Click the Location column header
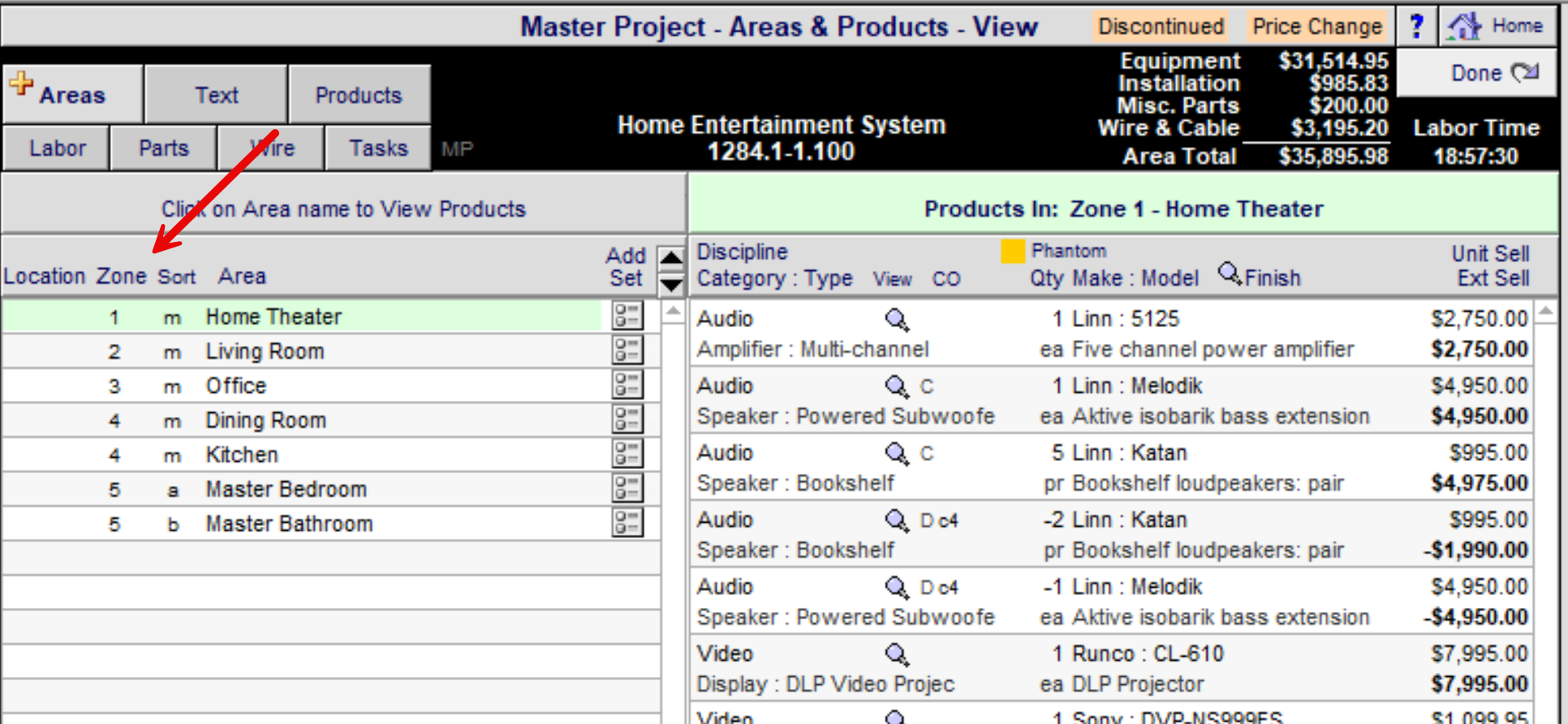1568x724 pixels. (x=45, y=276)
